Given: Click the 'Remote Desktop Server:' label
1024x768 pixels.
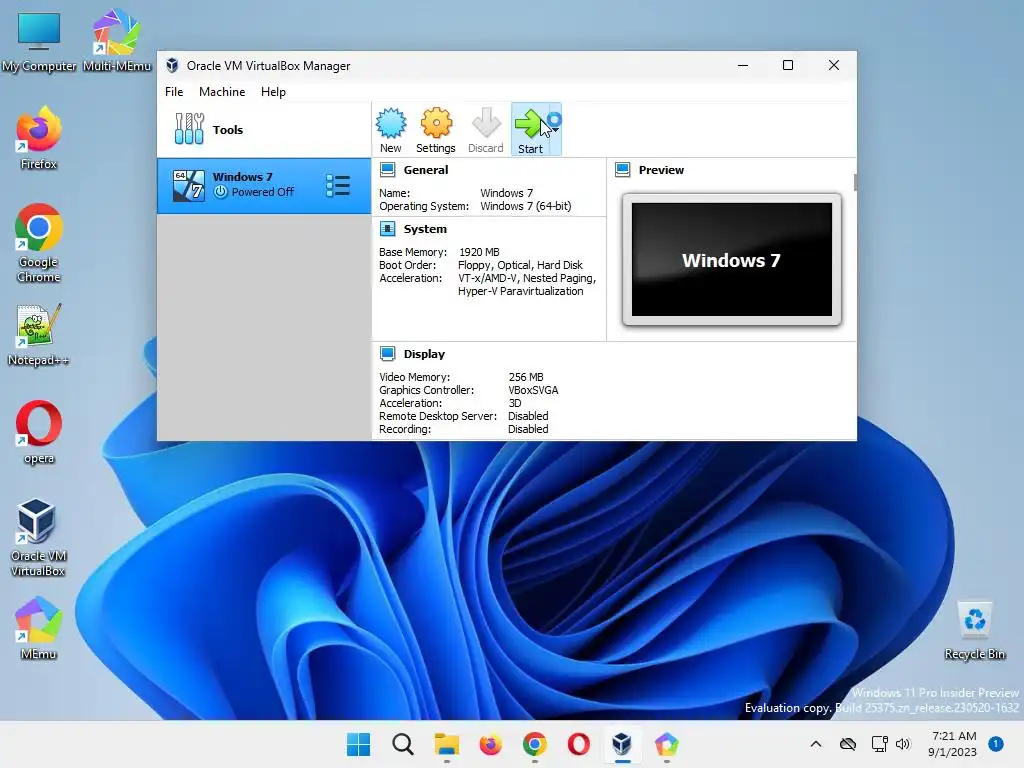Looking at the screenshot, I should [438, 417].
